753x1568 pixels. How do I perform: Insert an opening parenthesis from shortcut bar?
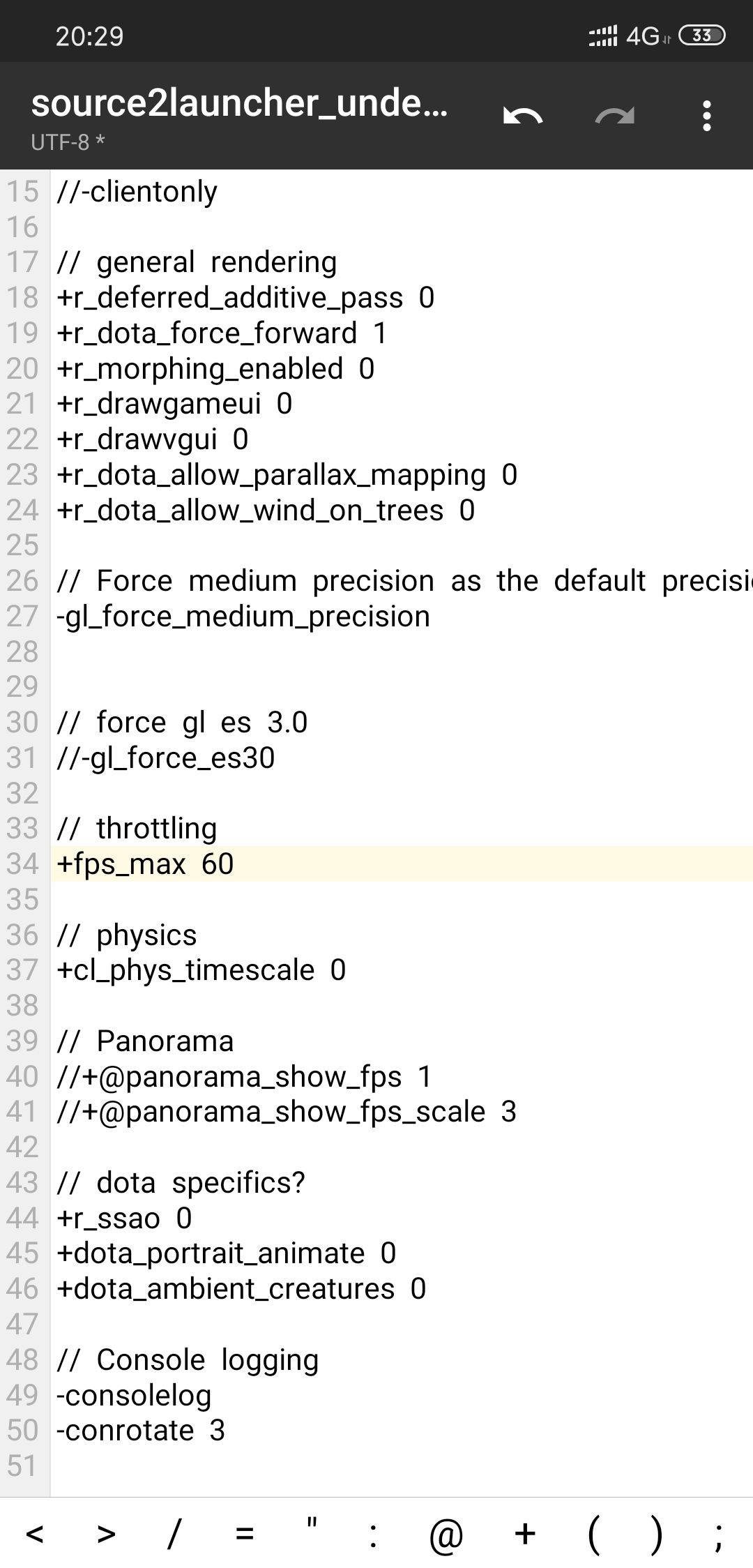point(593,1533)
